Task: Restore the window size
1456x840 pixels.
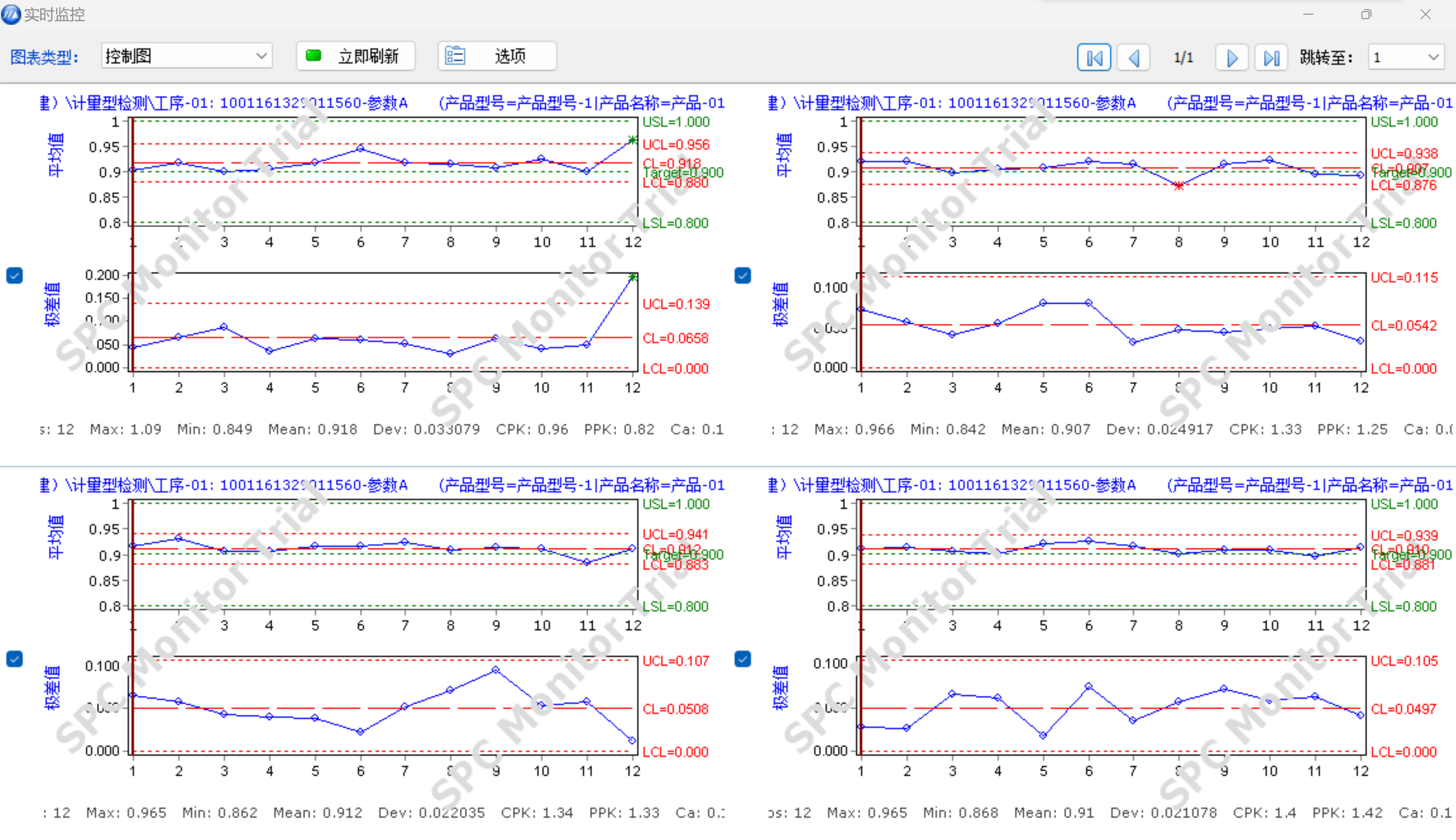Action: 1365,15
